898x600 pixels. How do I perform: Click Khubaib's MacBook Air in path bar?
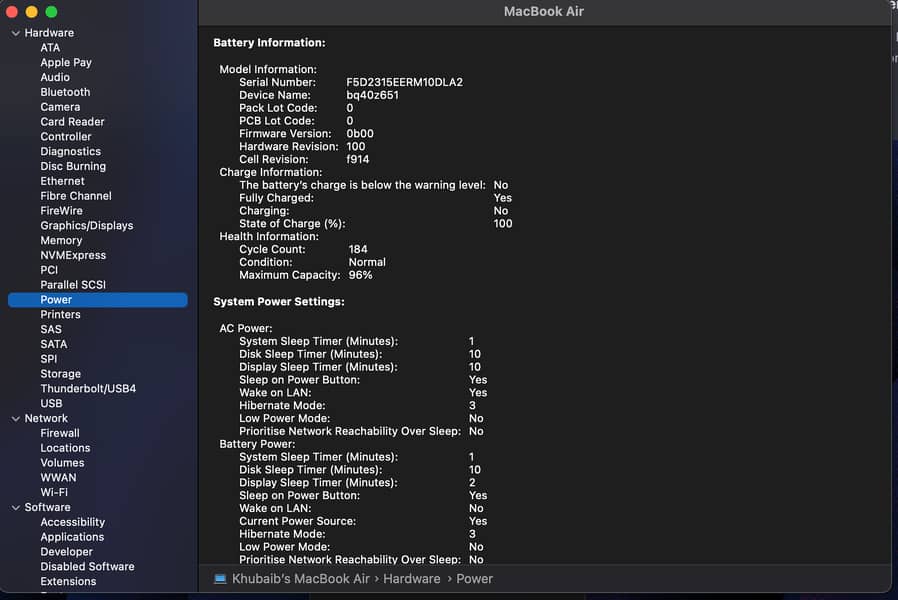coord(301,579)
